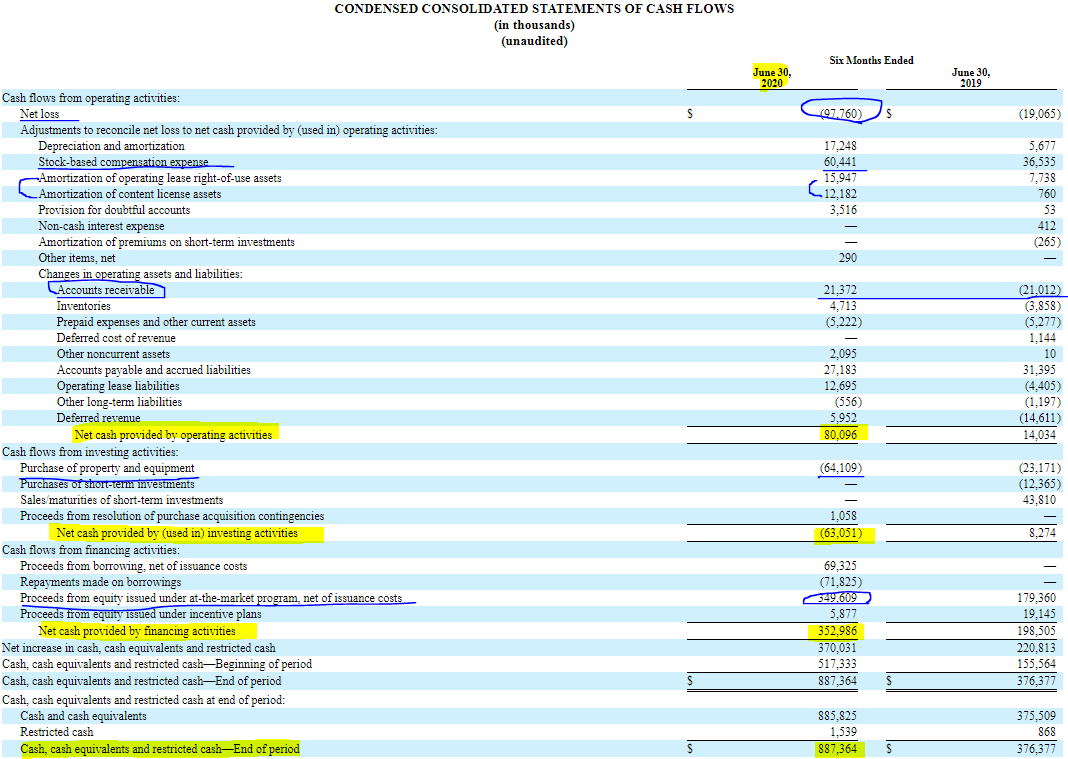1068x759 pixels.
Task: Click 'Accounts payable and accrued liabilities' label
Action: point(153,370)
